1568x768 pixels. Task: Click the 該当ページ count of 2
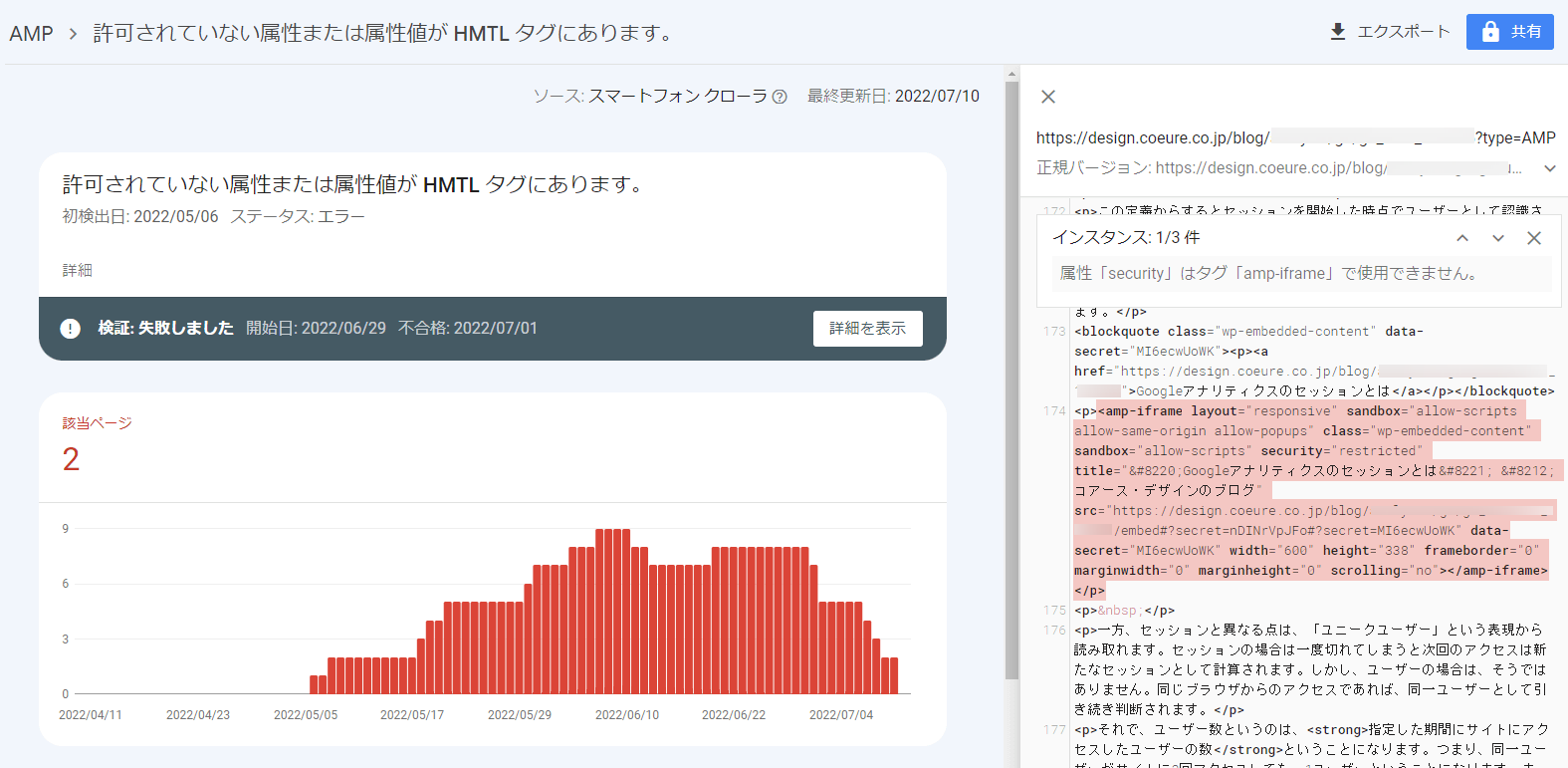71,459
